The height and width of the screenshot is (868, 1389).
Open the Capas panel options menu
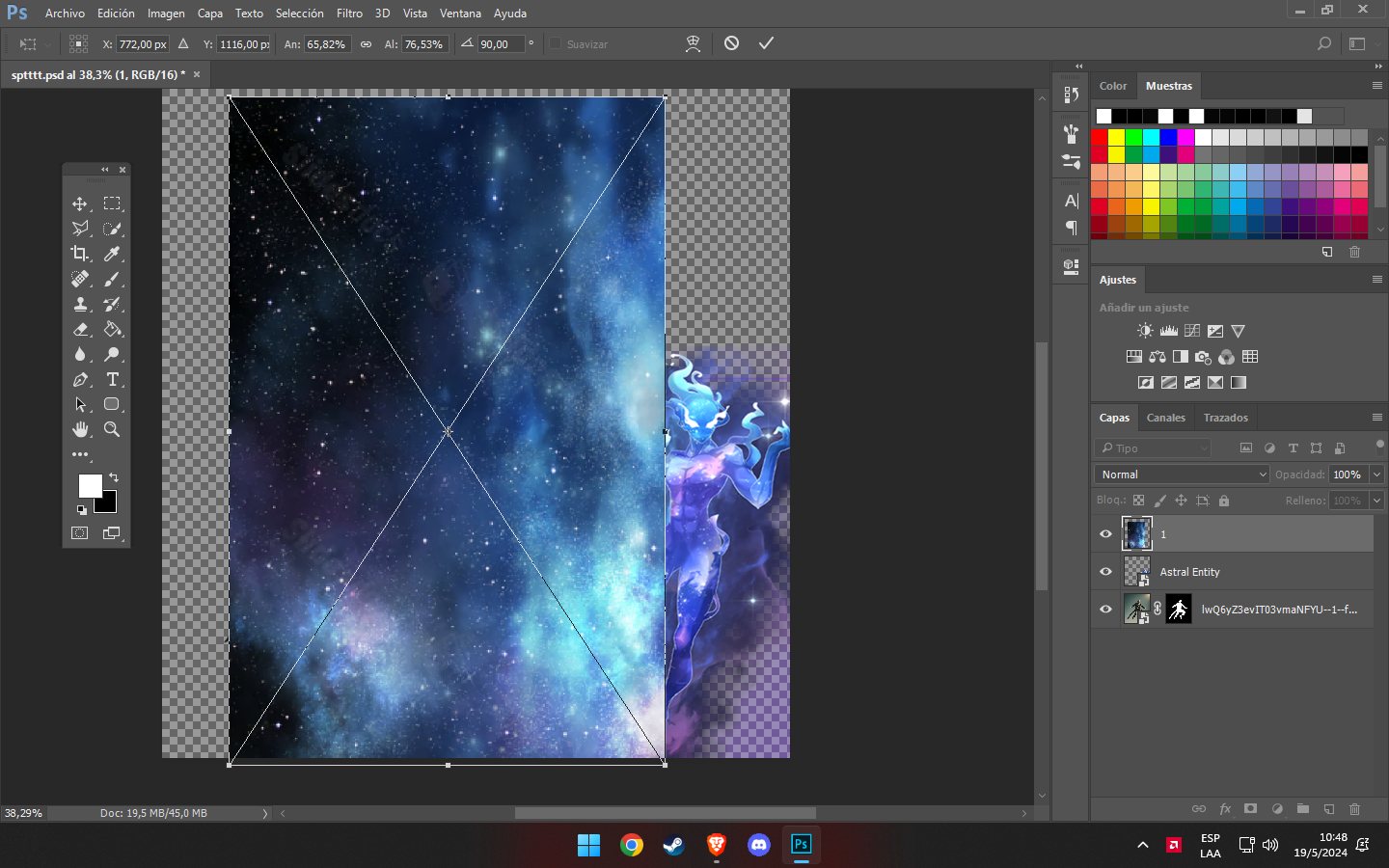click(x=1376, y=418)
